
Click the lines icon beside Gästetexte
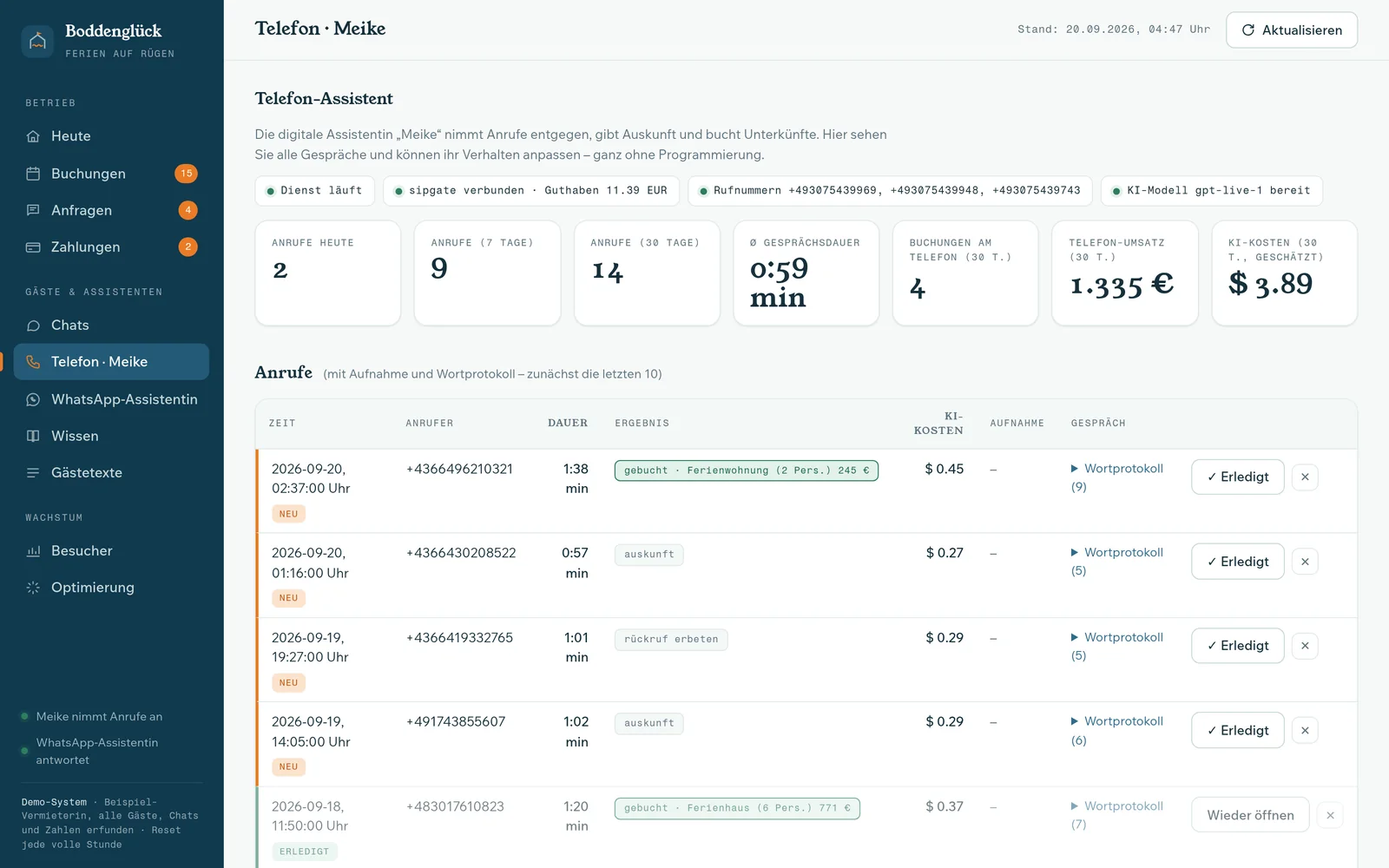pos(33,473)
